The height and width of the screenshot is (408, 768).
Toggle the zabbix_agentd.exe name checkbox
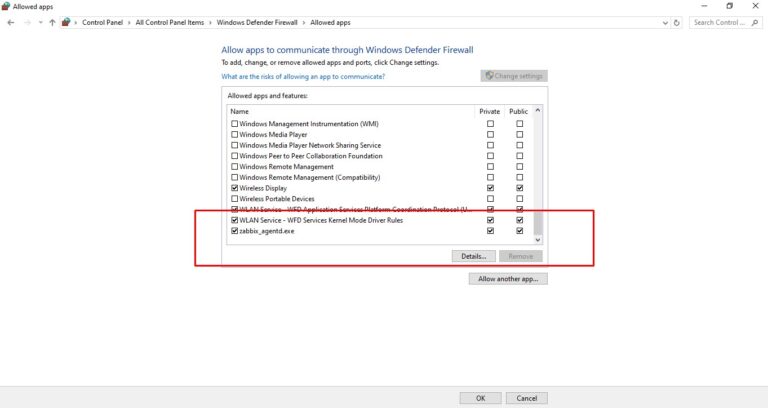point(235,231)
